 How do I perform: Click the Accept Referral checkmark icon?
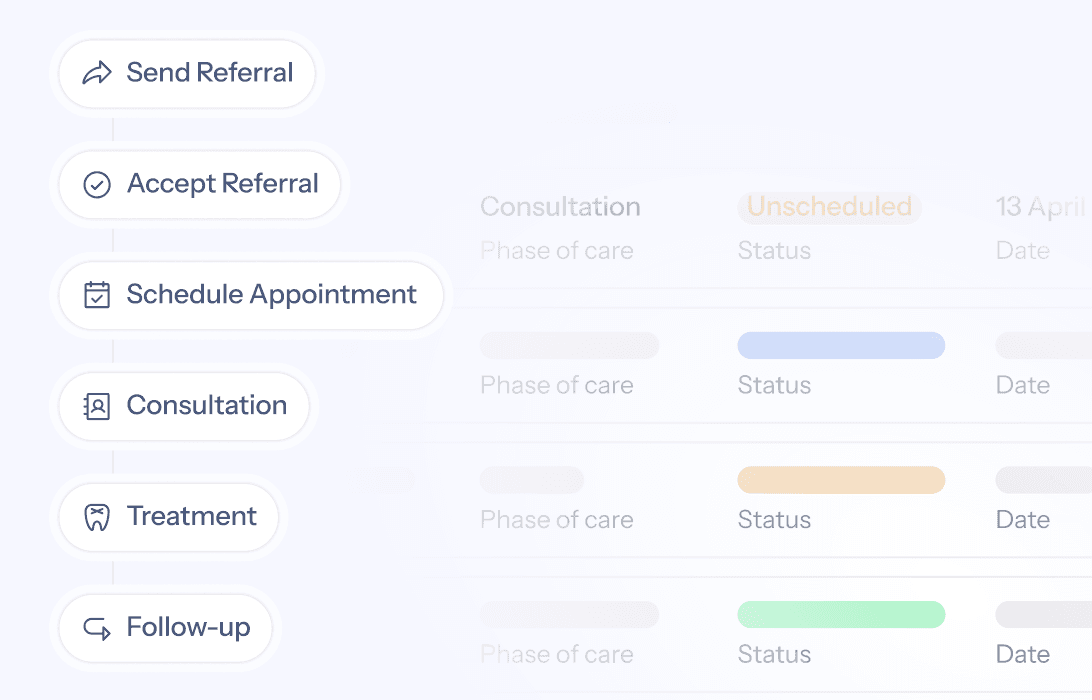97,184
